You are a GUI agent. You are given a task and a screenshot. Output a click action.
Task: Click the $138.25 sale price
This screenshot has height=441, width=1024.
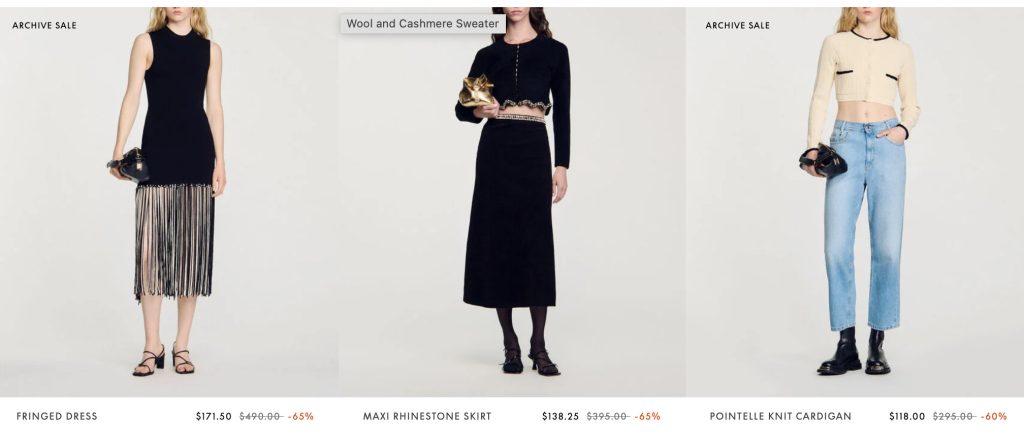tap(560, 416)
